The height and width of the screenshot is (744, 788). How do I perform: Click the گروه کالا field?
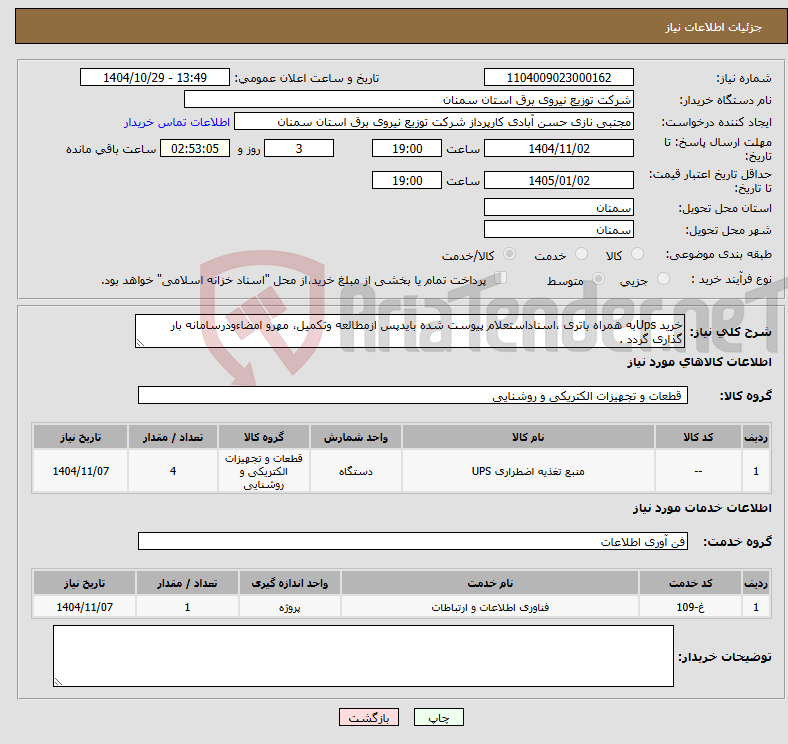[413, 395]
